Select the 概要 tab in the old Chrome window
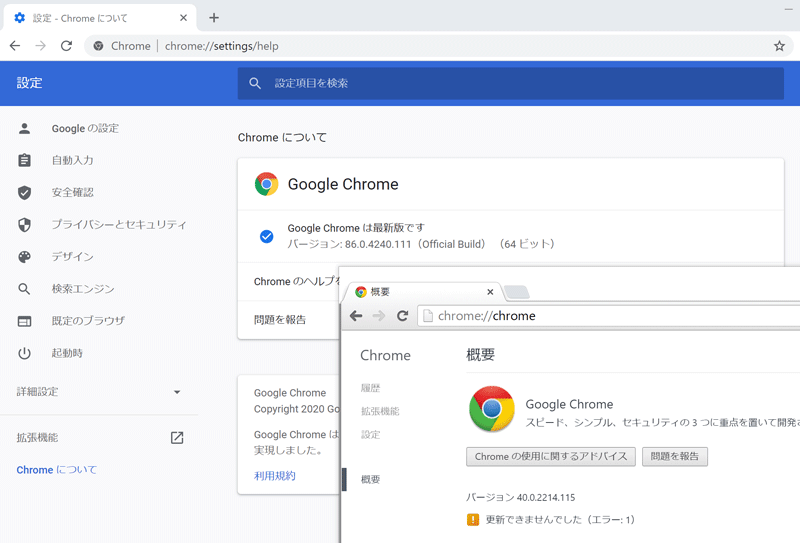Viewport: 800px width, 543px height. 422,292
